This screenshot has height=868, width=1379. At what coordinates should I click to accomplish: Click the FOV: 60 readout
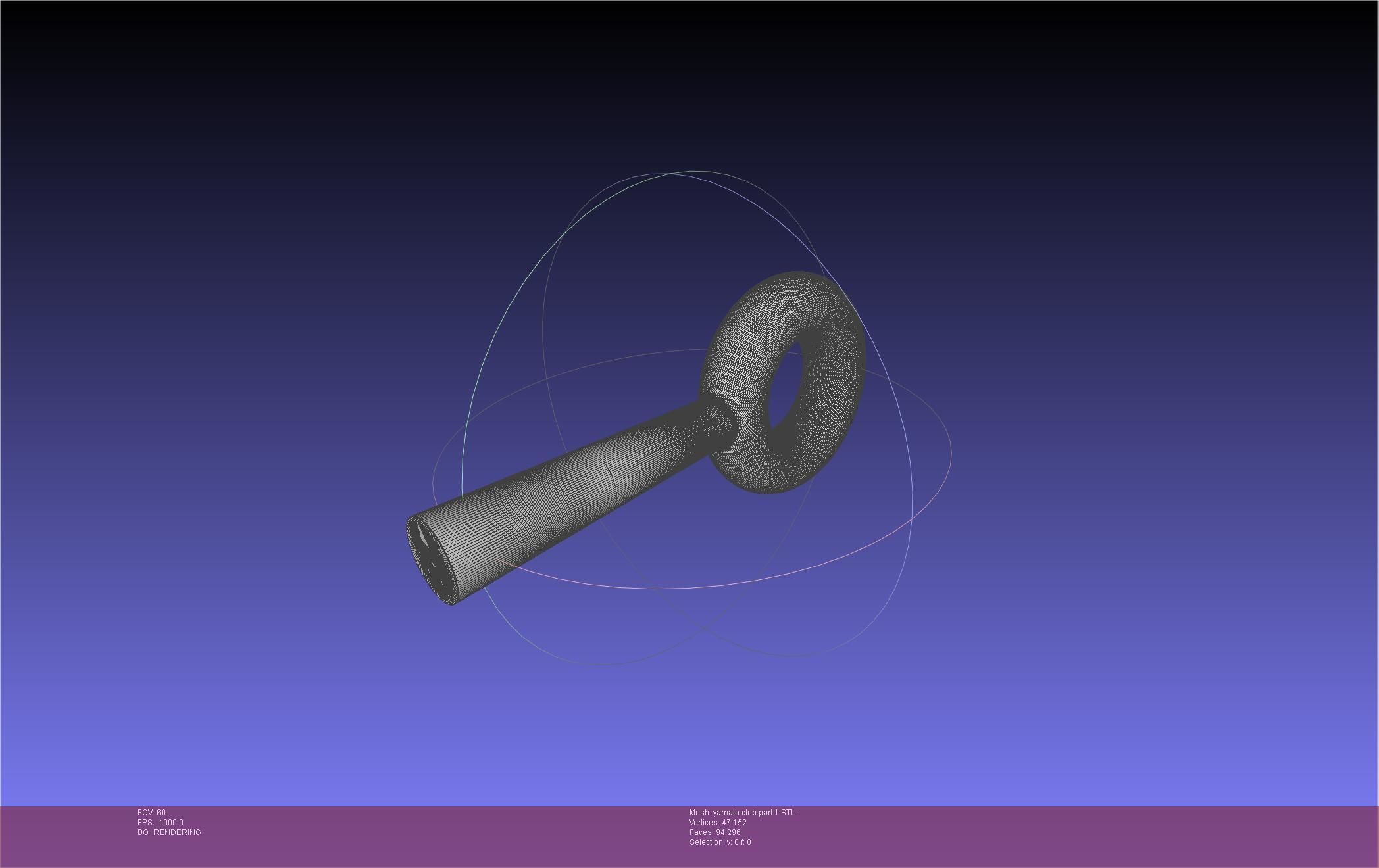(151, 813)
